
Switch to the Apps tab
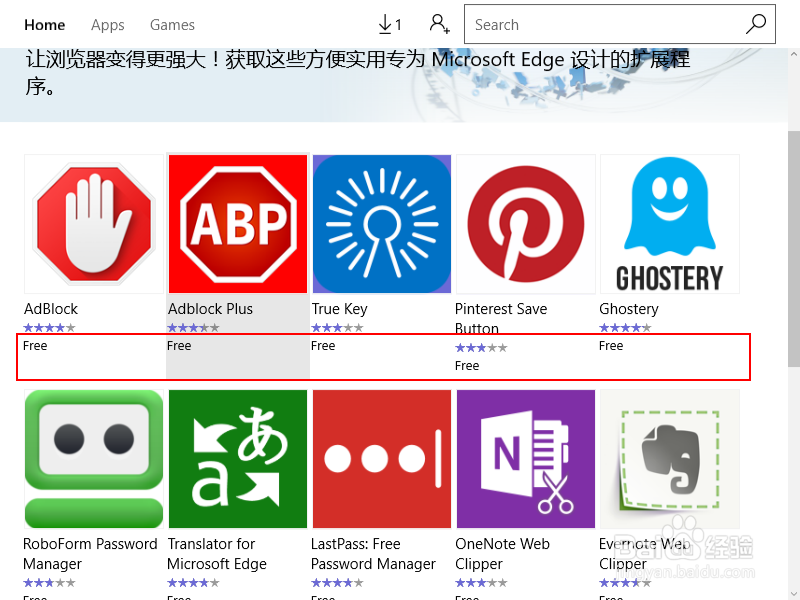tap(108, 24)
